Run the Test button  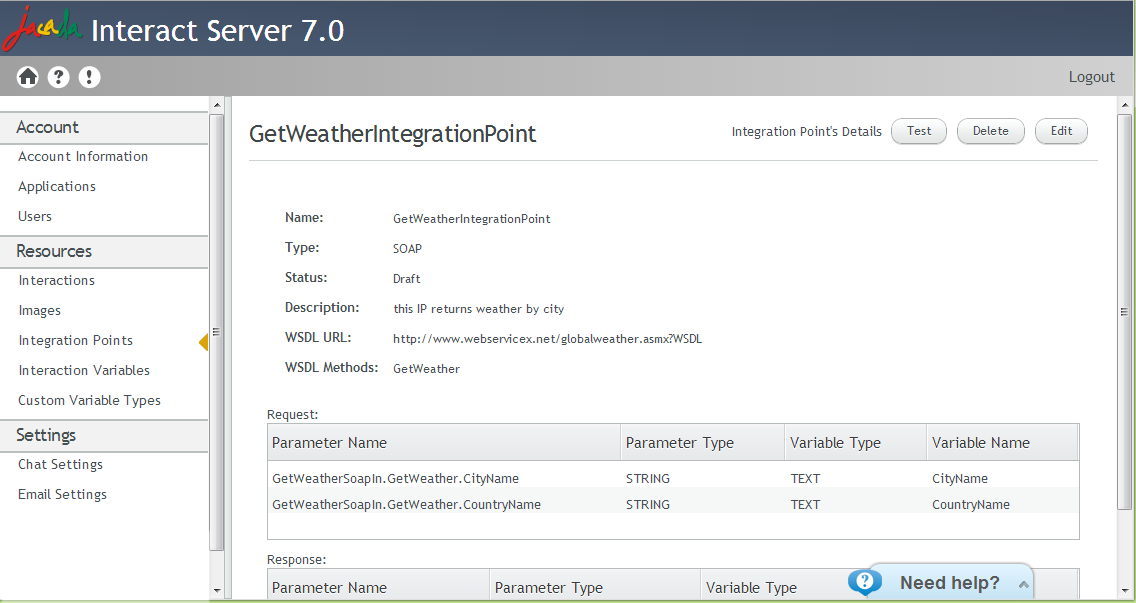click(919, 131)
